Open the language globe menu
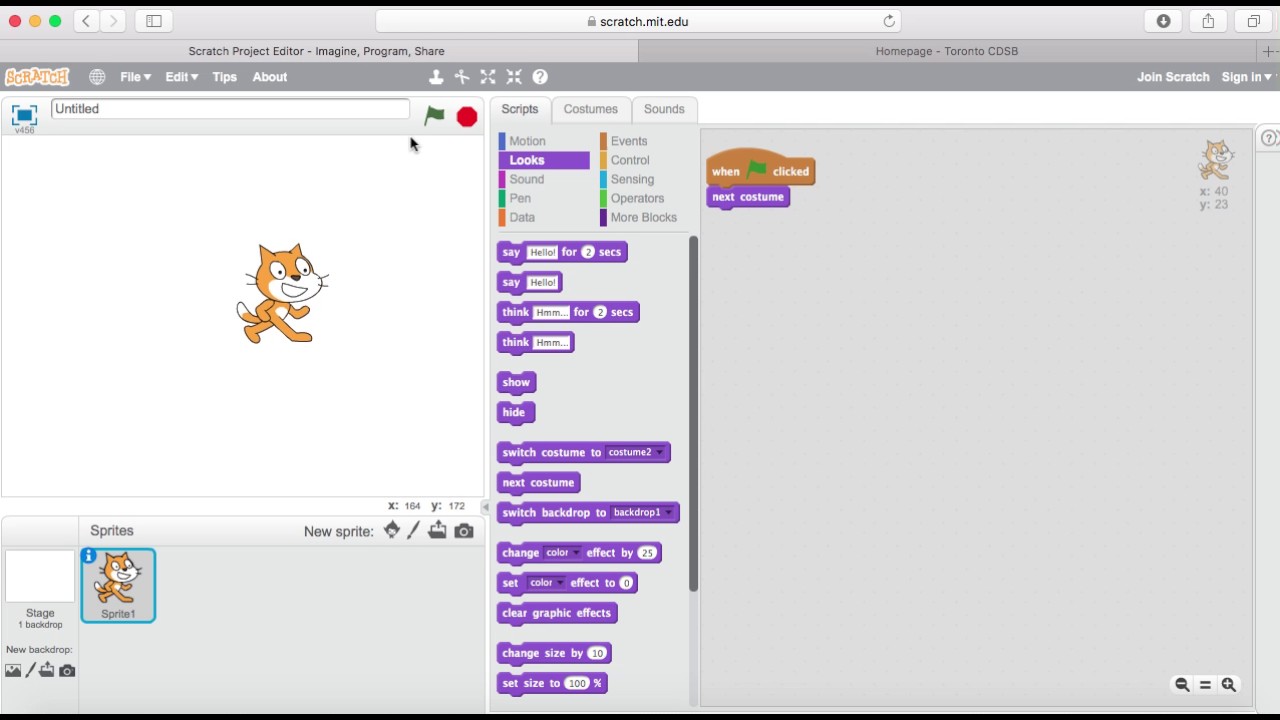This screenshot has width=1280, height=720. 97,77
